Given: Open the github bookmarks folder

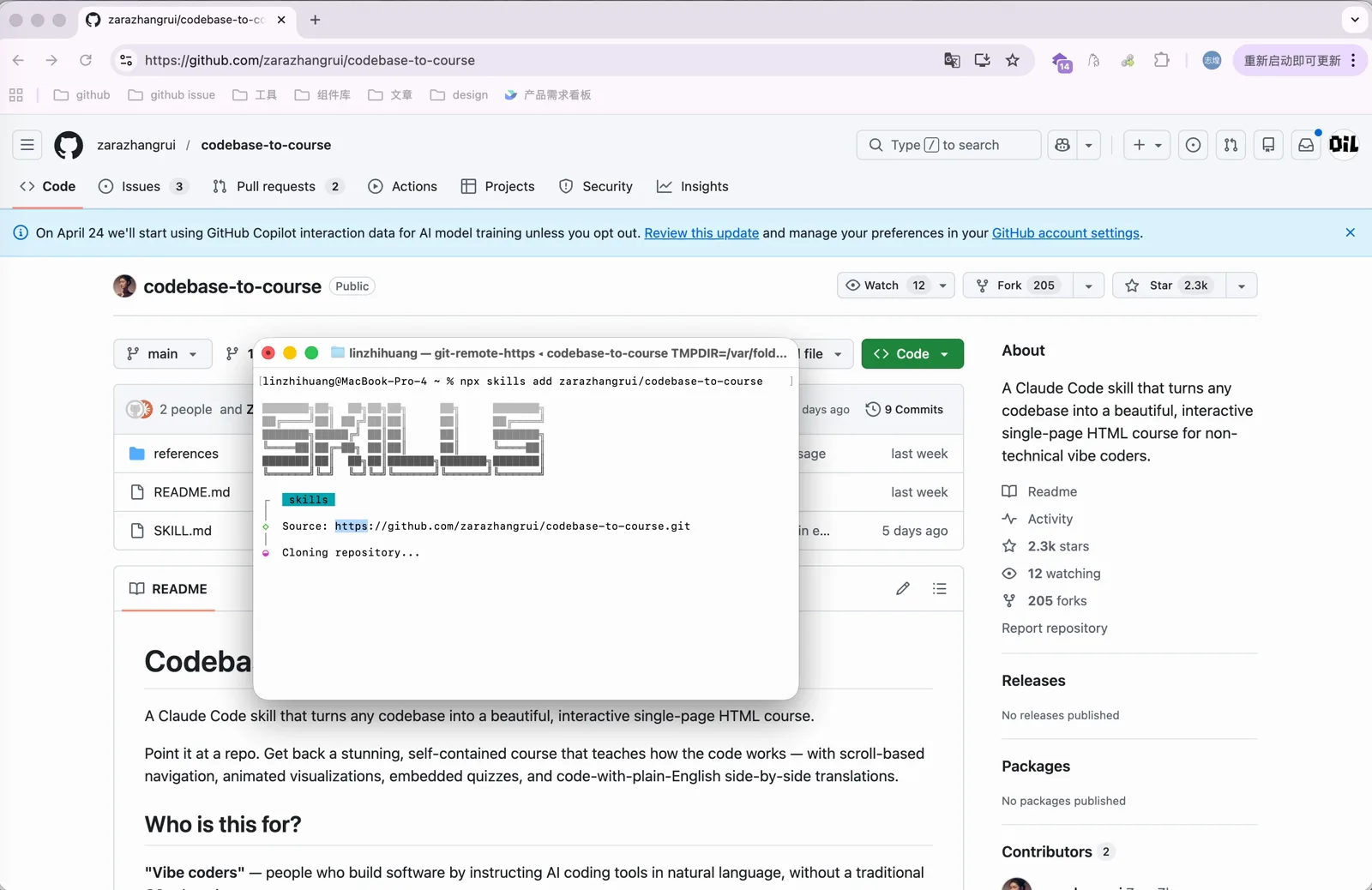Looking at the screenshot, I should click(81, 95).
